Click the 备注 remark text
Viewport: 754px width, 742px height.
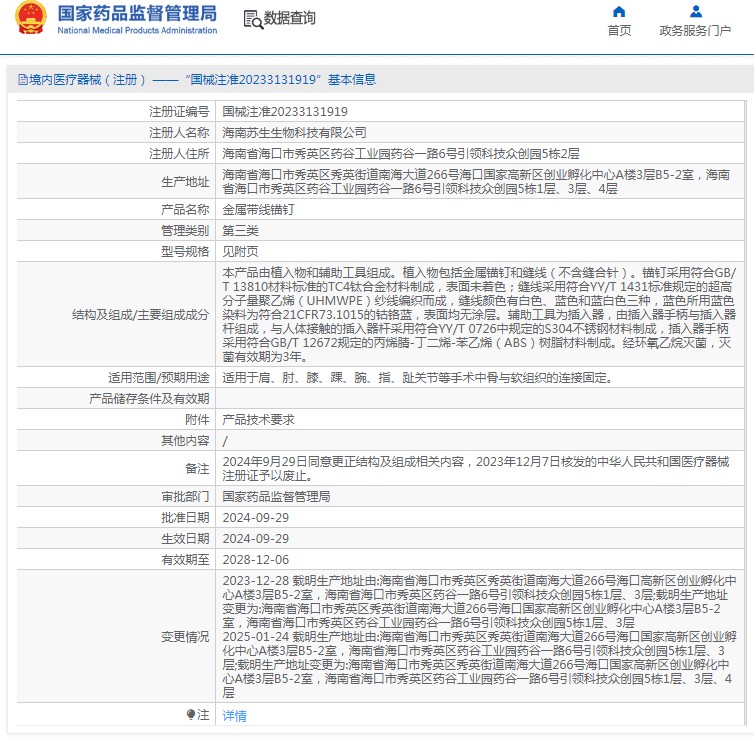point(476,468)
